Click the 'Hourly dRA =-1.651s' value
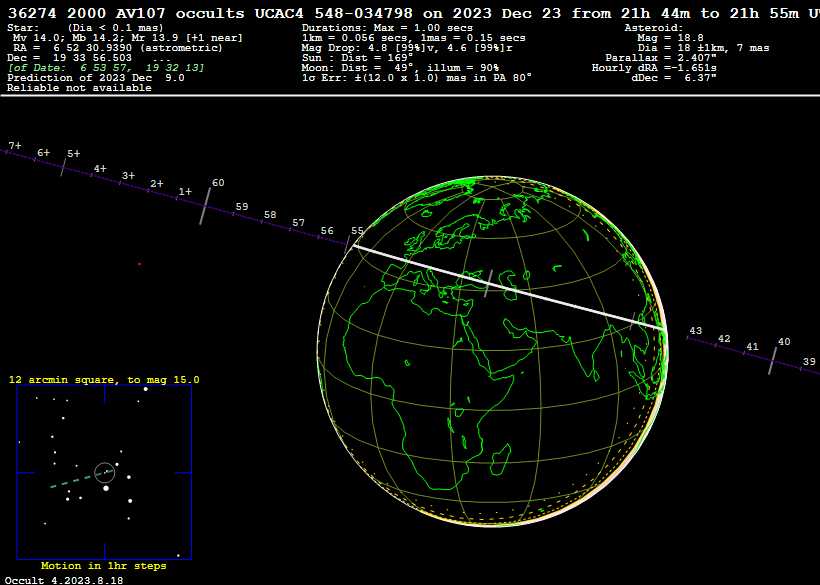This screenshot has width=820, height=585. pos(654,68)
